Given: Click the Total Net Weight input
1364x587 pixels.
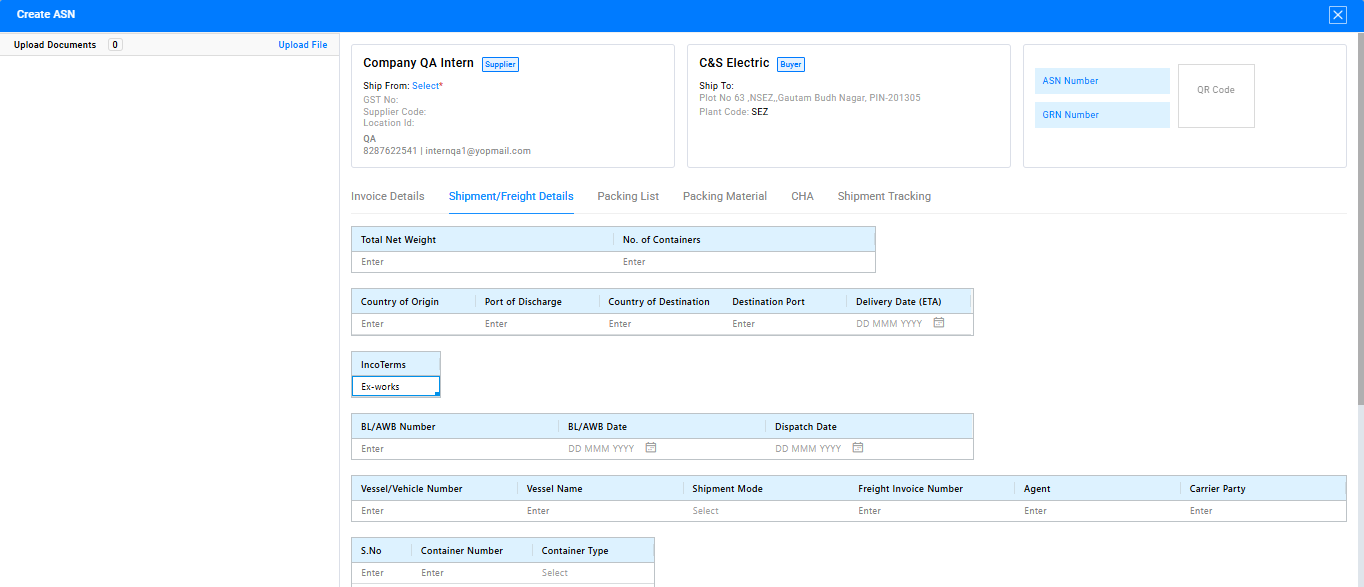Looking at the screenshot, I should click(x=480, y=262).
